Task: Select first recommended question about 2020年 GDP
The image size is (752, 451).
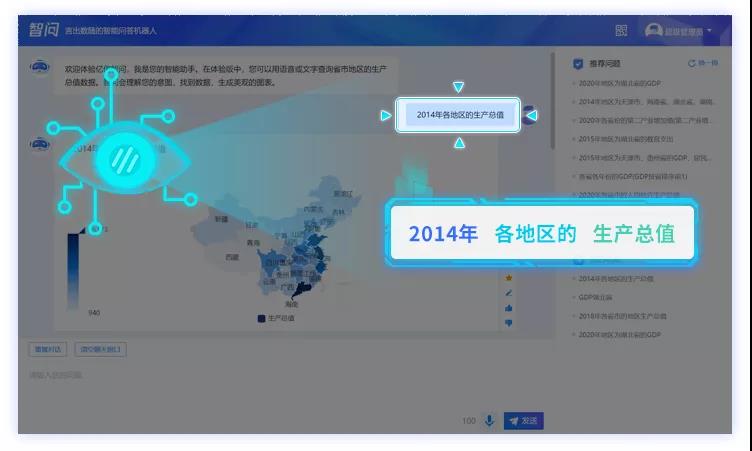Action: click(619, 83)
